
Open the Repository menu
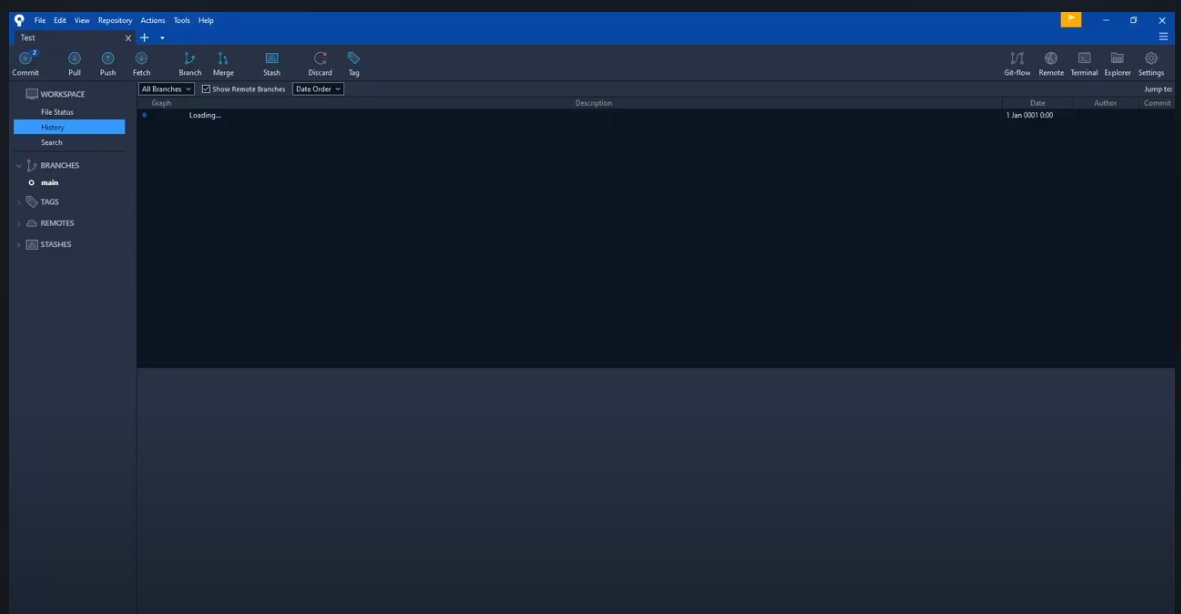point(114,19)
